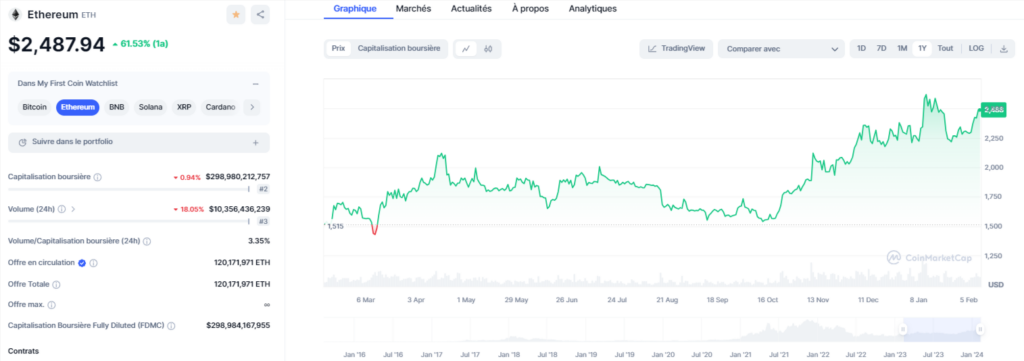Click the info icon beside Capitalisation boursière
Screen dimensions: 1024x361
97,177
